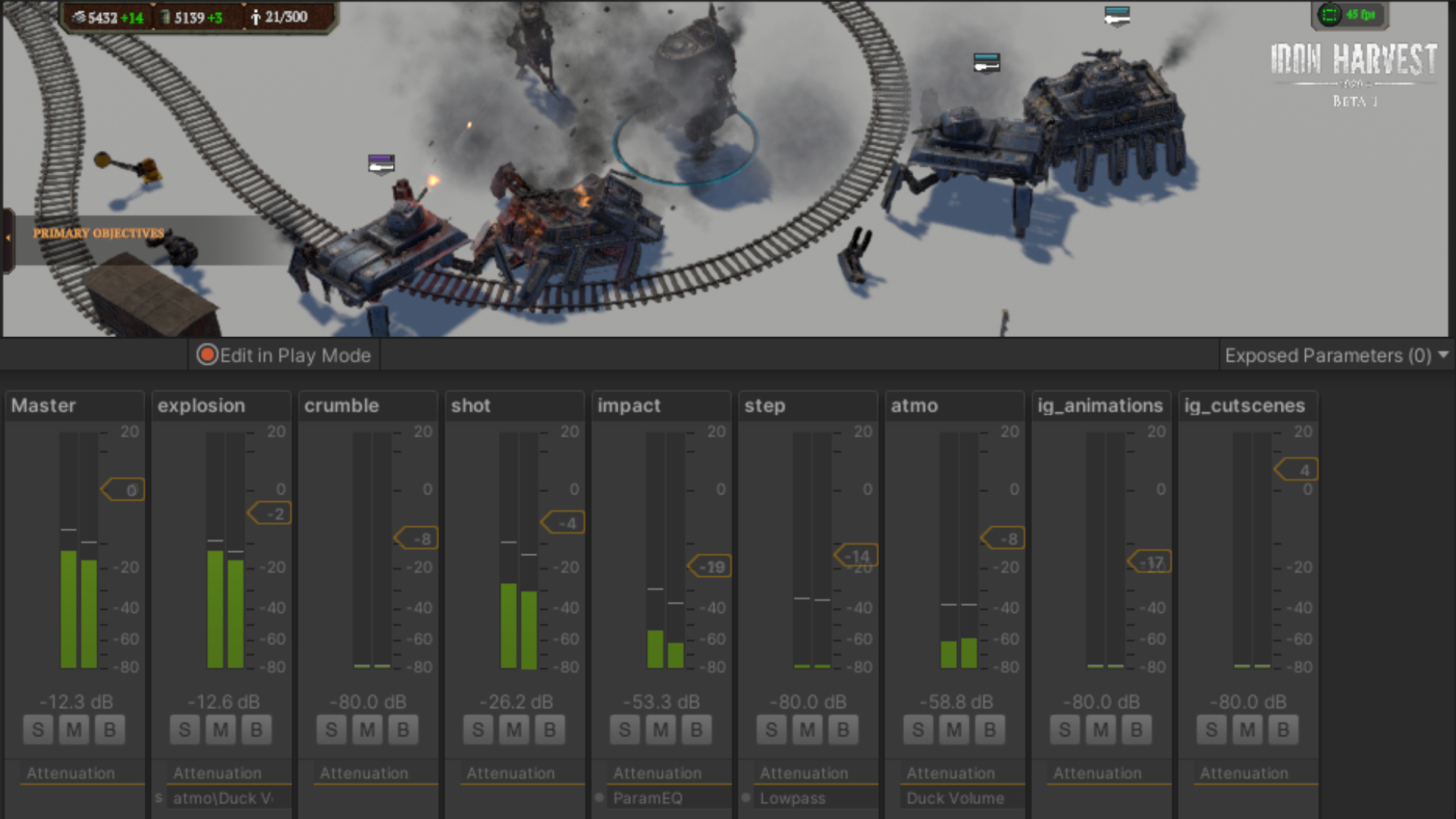1456x819 pixels.
Task: Mute the Master mixer group
Action: click(74, 730)
